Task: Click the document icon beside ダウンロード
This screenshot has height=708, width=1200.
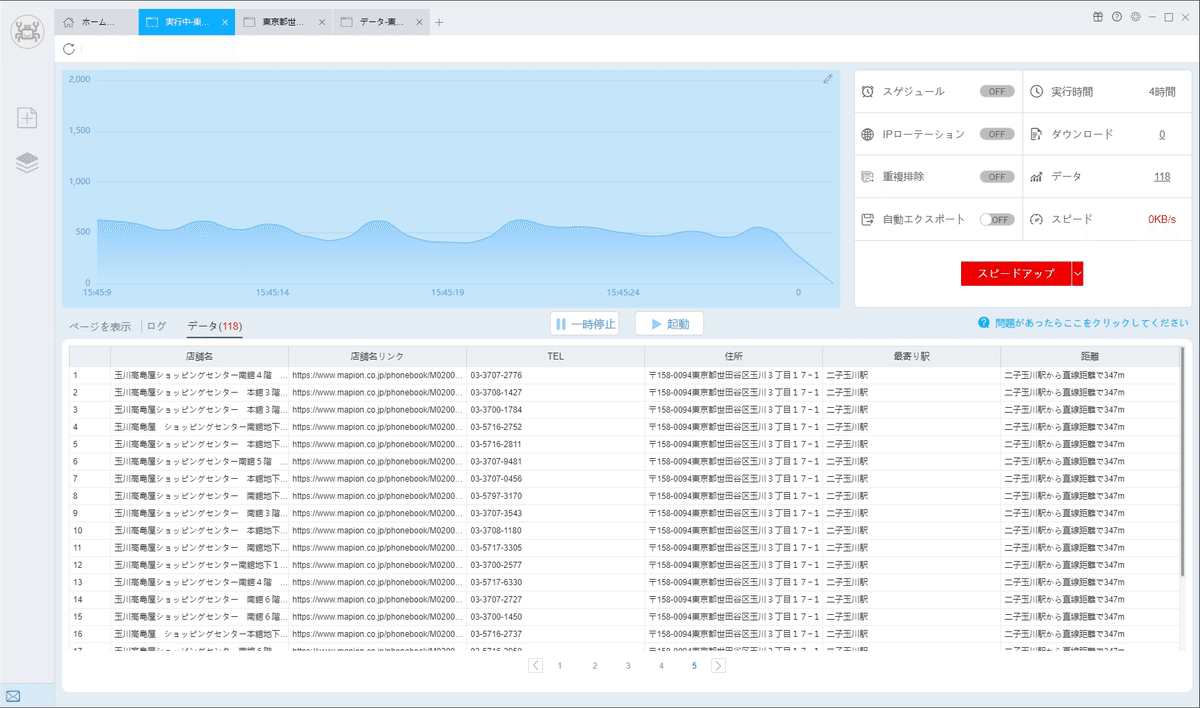Action: (1036, 134)
